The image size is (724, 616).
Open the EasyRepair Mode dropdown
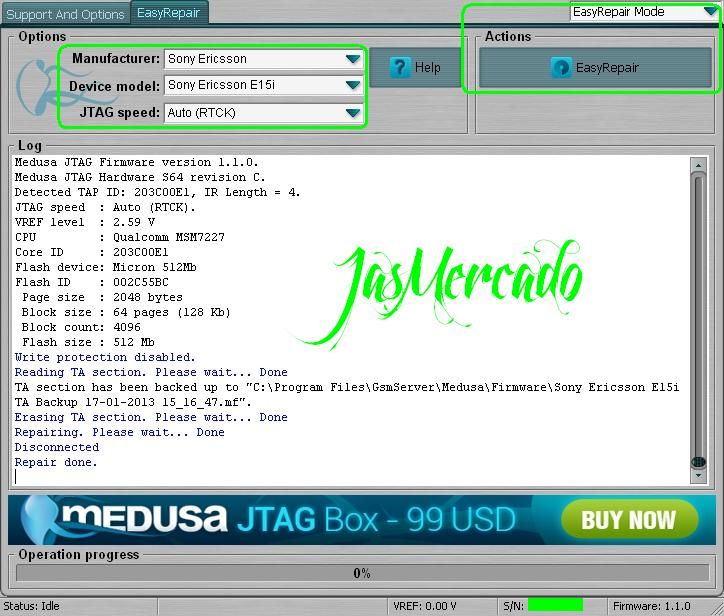(644, 12)
